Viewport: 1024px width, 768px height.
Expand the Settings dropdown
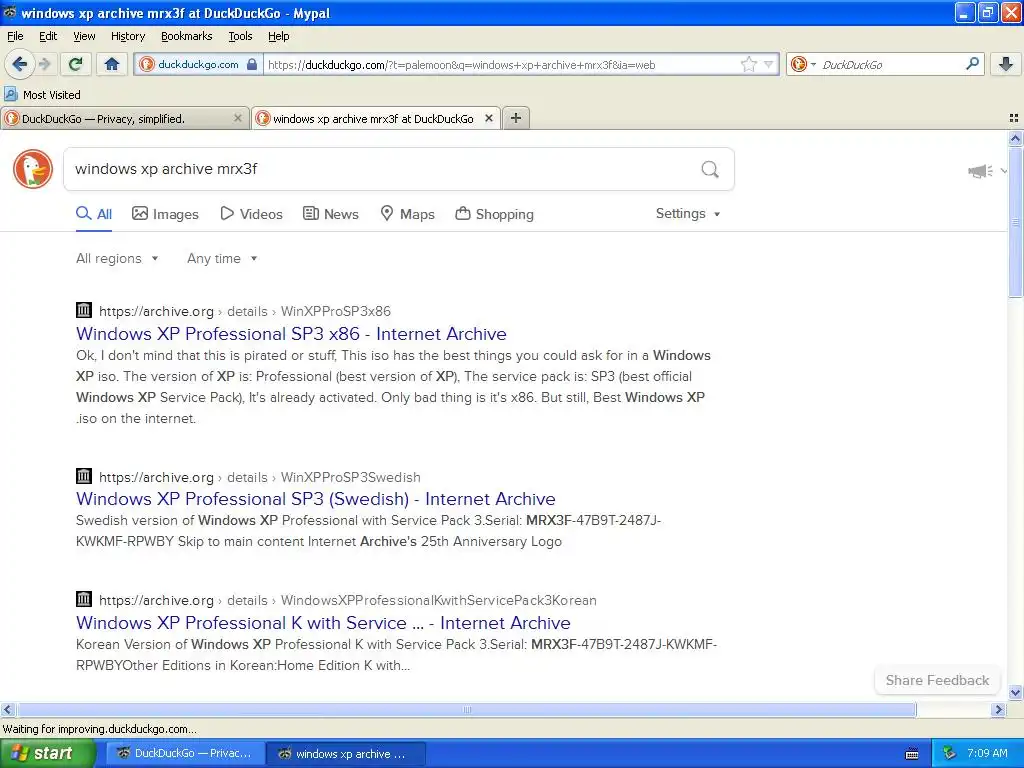coord(688,214)
